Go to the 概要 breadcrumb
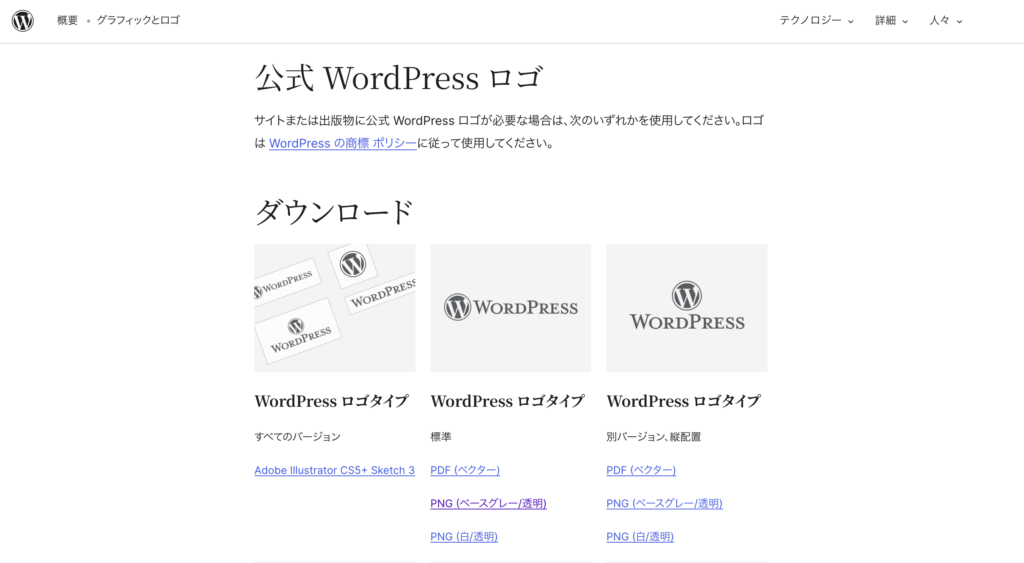Screen dimensions: 1024x563 click(67, 20)
